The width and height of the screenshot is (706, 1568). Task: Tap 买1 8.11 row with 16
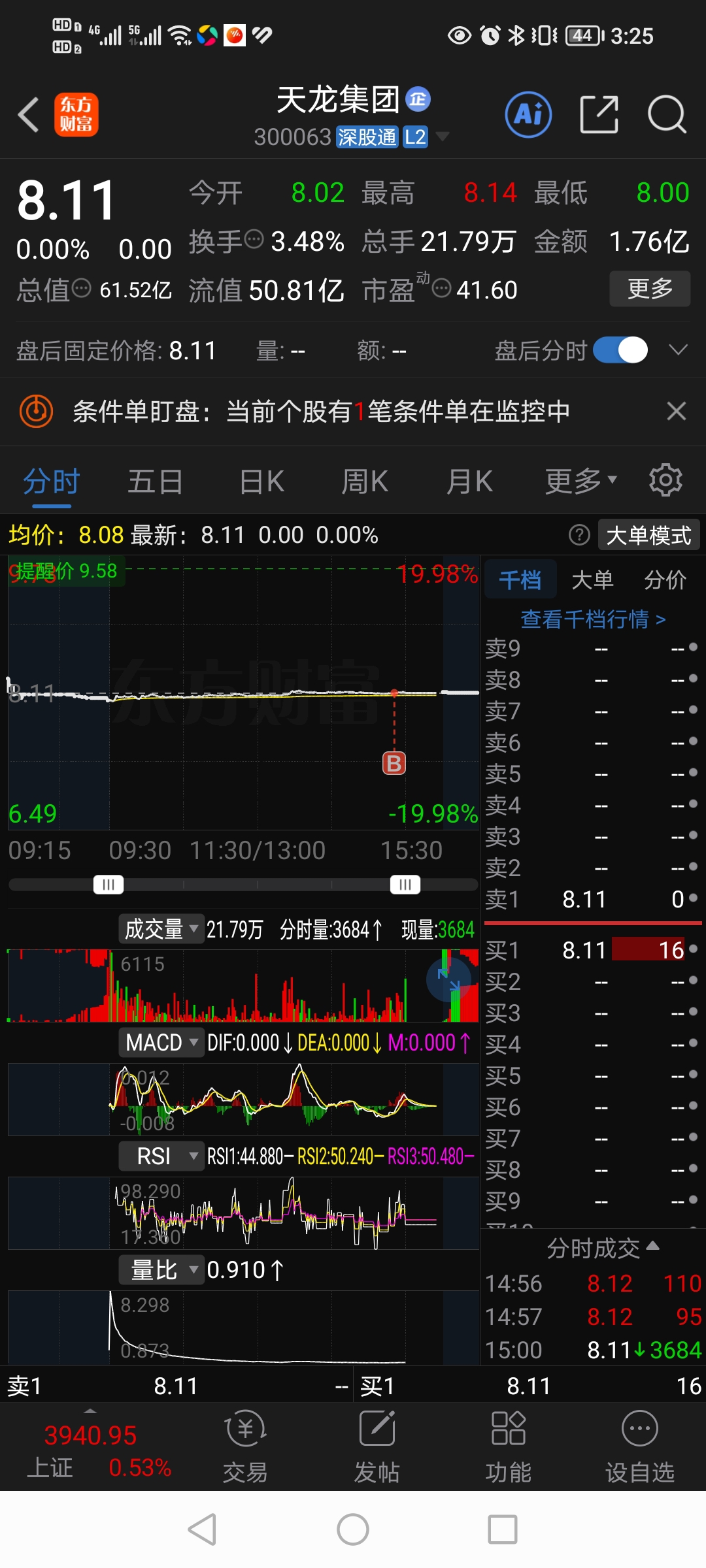[592, 949]
